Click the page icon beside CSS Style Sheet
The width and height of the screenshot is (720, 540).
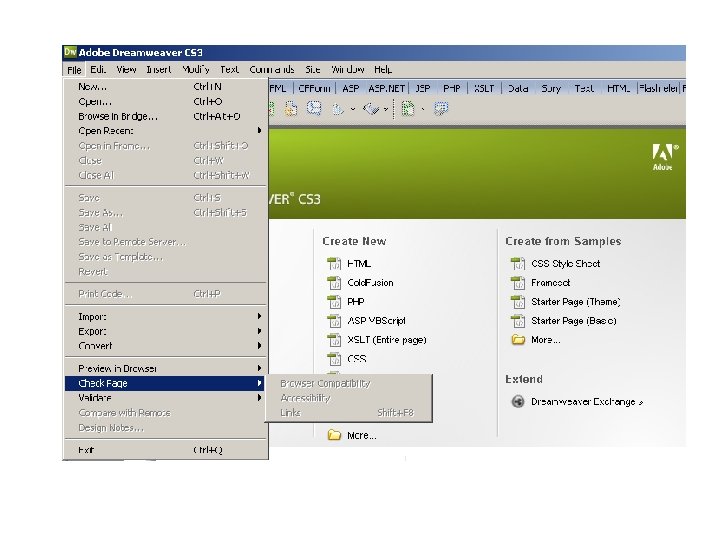tap(518, 264)
